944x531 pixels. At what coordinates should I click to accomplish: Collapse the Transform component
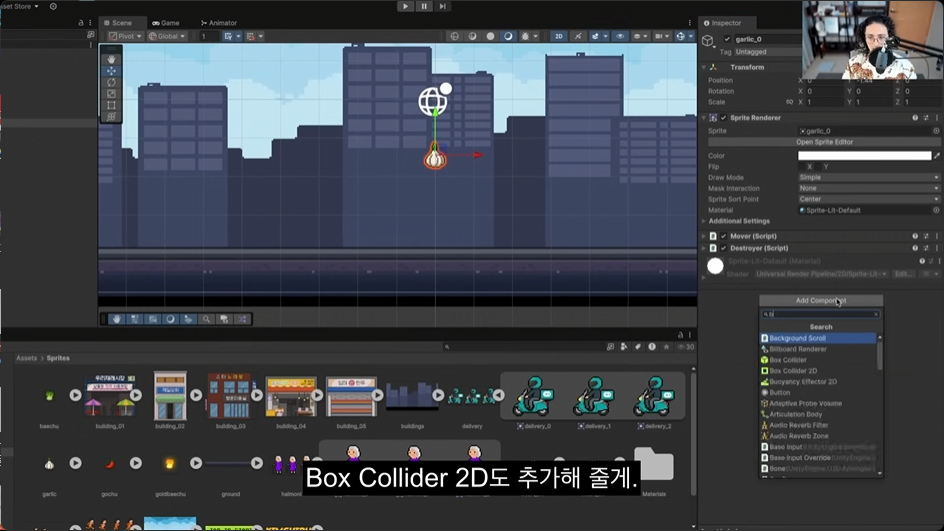click(704, 67)
